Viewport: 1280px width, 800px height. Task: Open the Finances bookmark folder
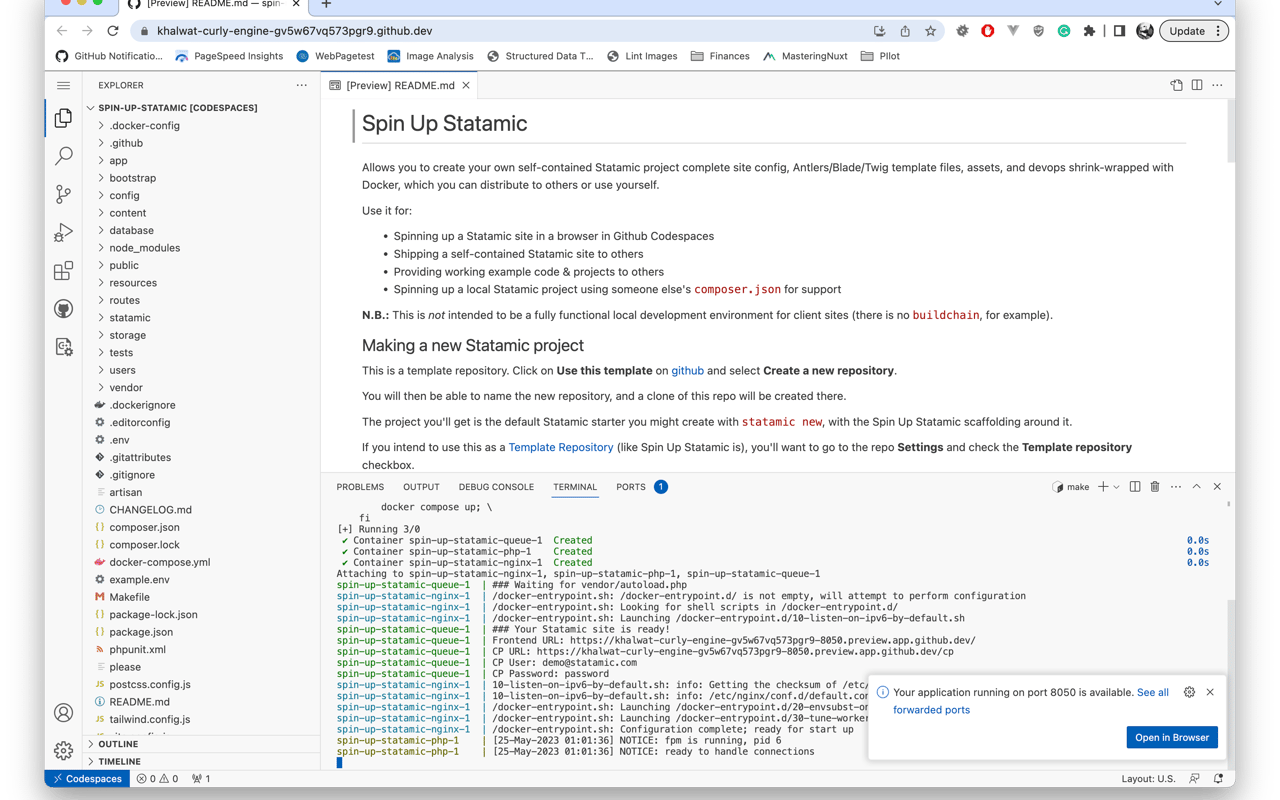[x=720, y=56]
